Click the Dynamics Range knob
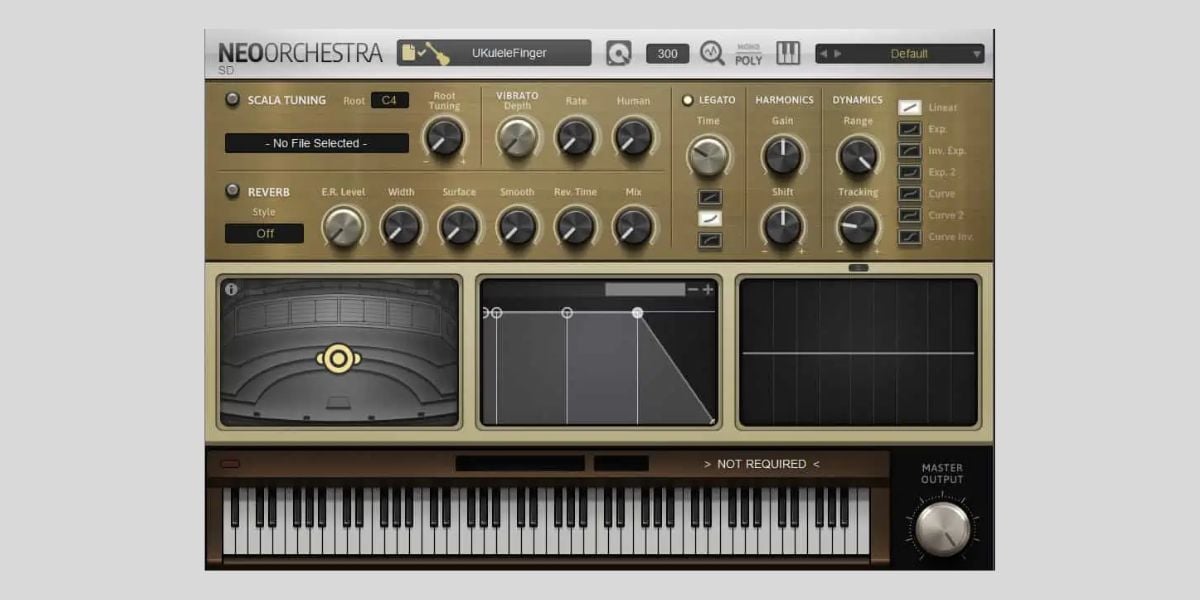 coord(858,155)
